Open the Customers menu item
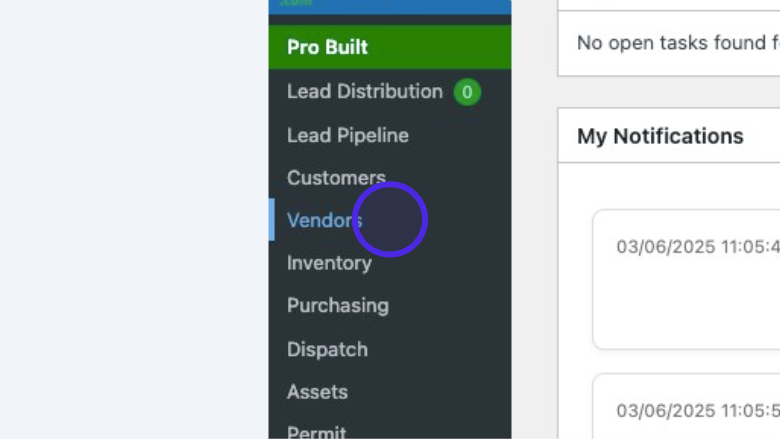The height and width of the screenshot is (439, 780). 336,178
